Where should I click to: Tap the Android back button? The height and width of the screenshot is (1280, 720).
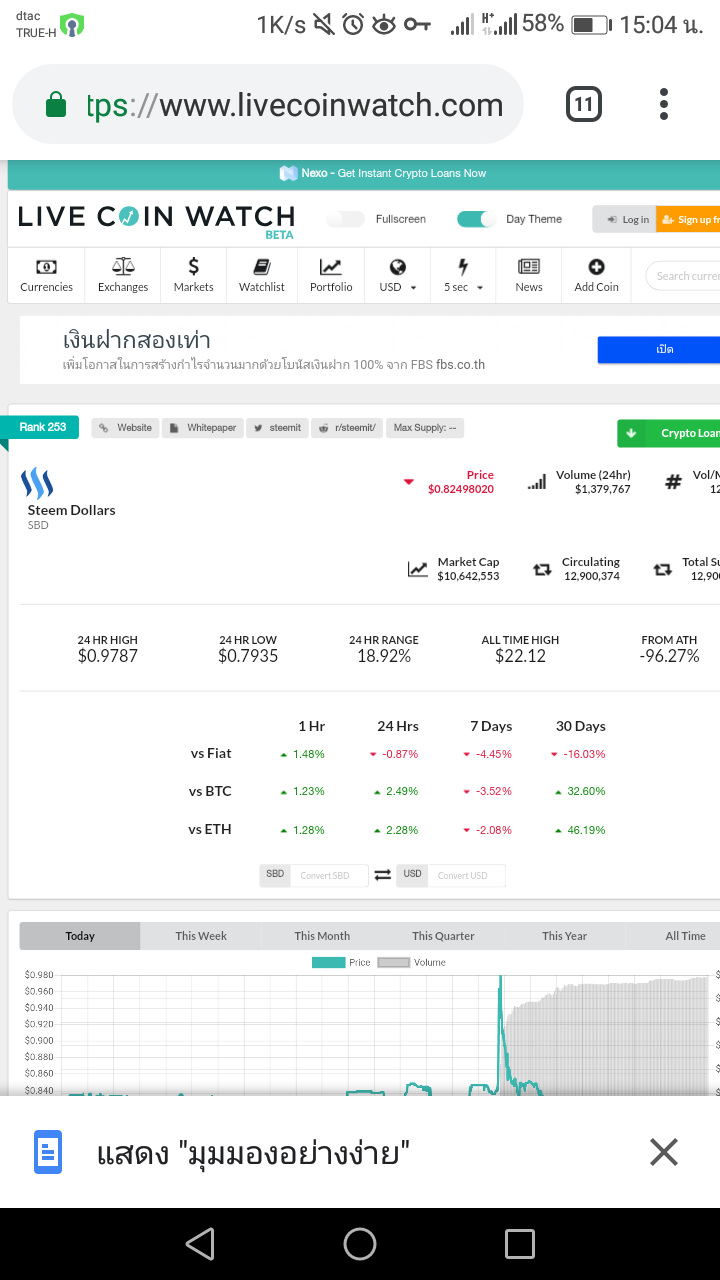click(200, 1244)
